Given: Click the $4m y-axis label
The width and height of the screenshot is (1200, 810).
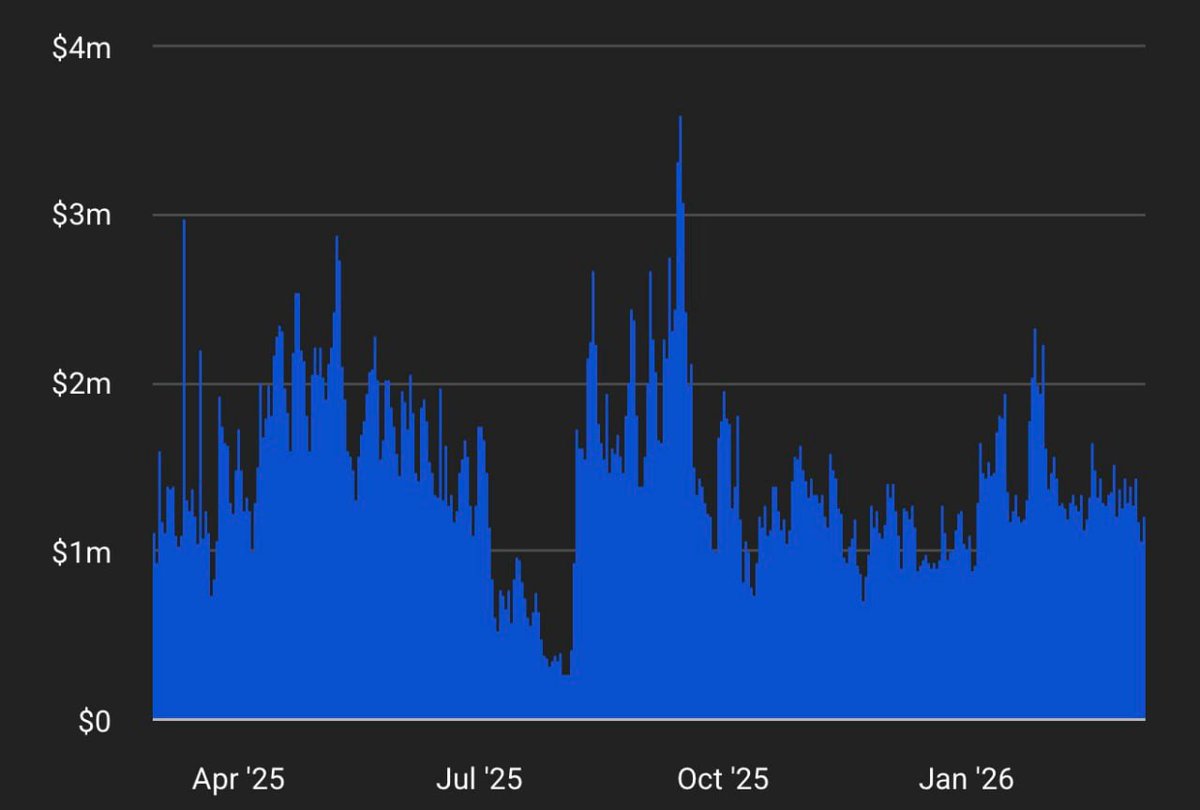Looking at the screenshot, I should 82,47.
